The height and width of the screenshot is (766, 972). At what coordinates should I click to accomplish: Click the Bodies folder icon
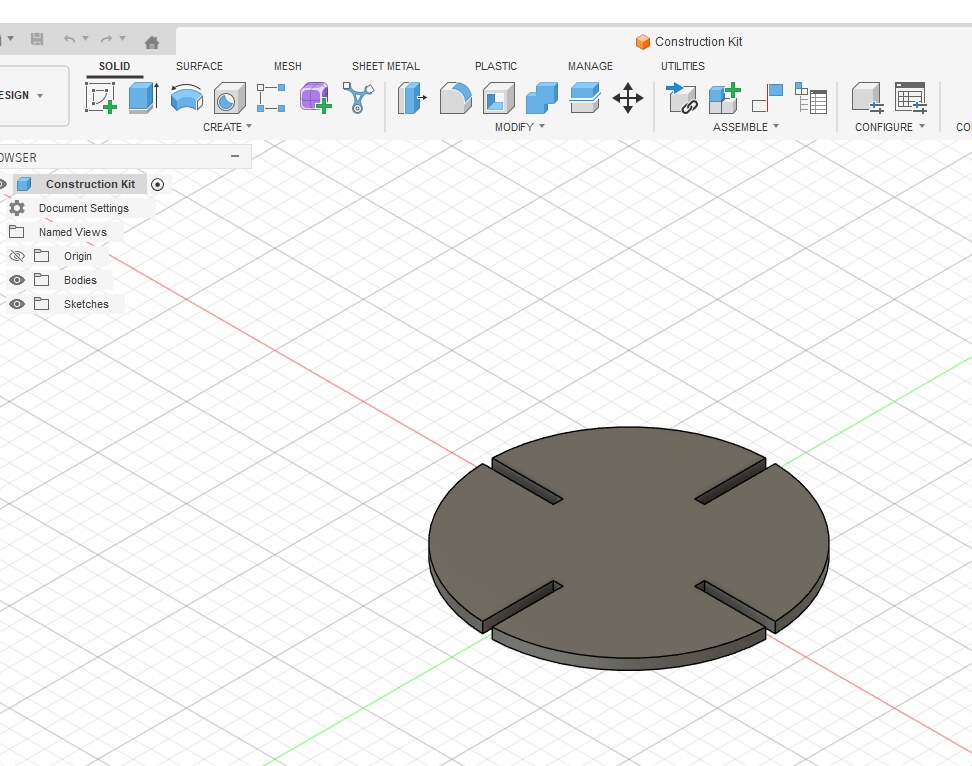point(42,280)
